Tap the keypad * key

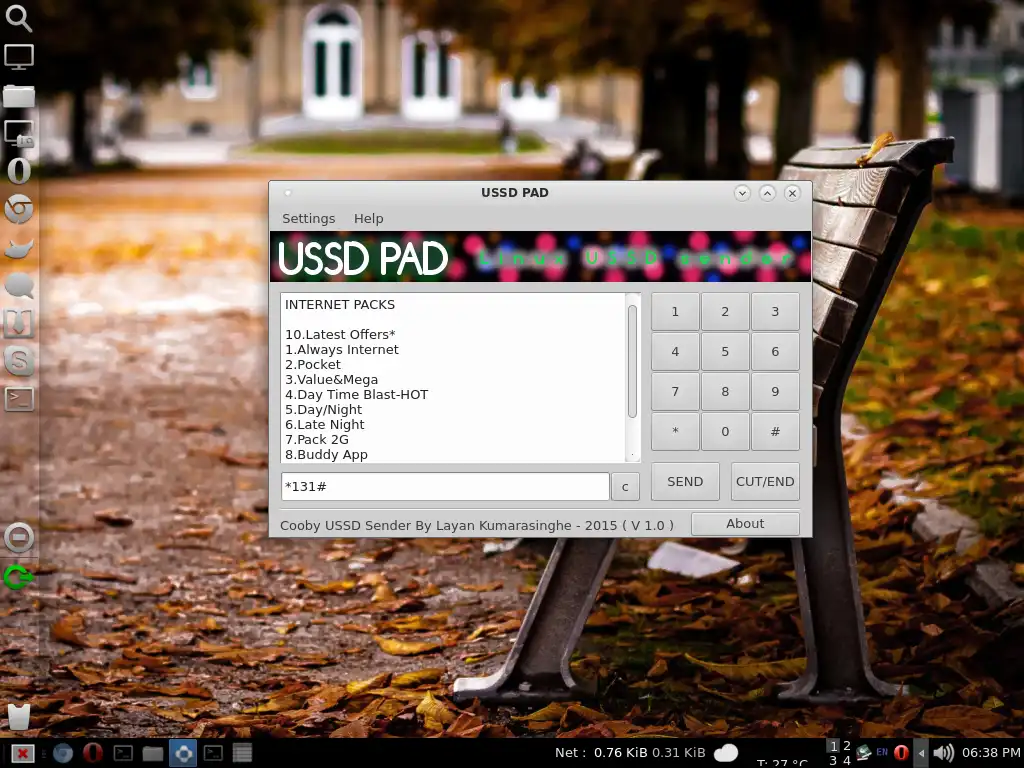click(675, 431)
